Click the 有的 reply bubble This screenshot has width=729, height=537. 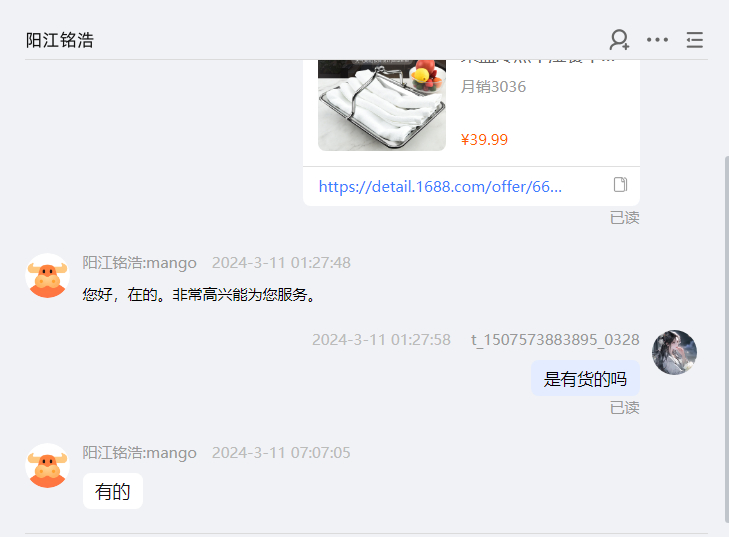[x=113, y=491]
